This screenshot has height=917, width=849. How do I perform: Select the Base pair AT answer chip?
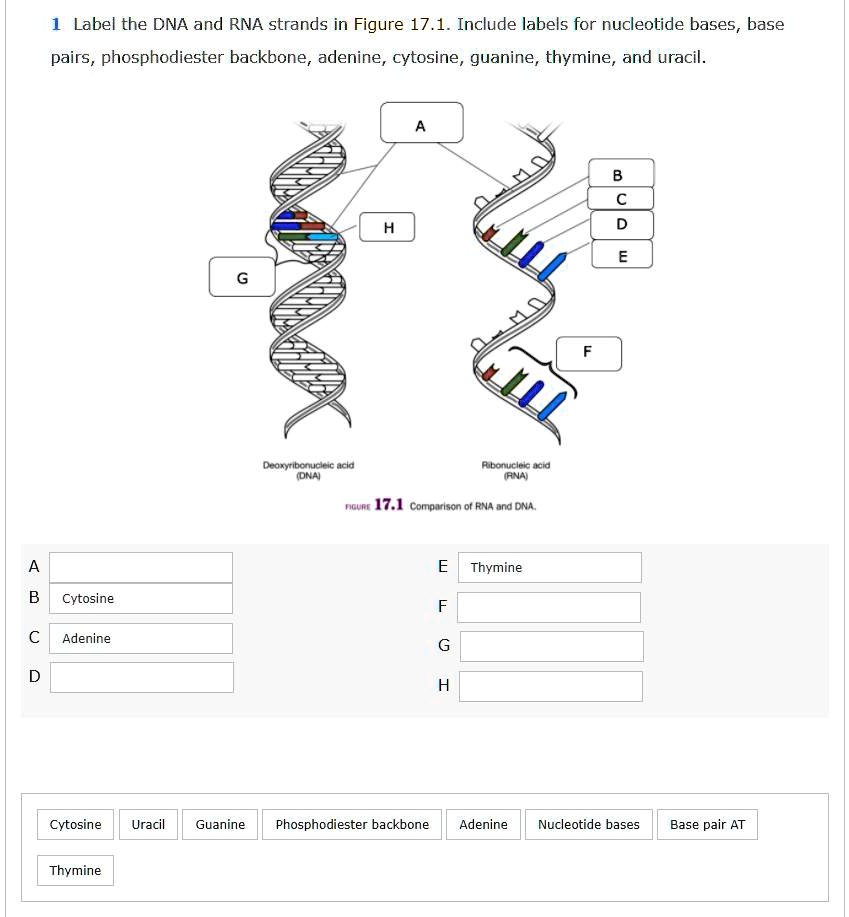(x=708, y=824)
